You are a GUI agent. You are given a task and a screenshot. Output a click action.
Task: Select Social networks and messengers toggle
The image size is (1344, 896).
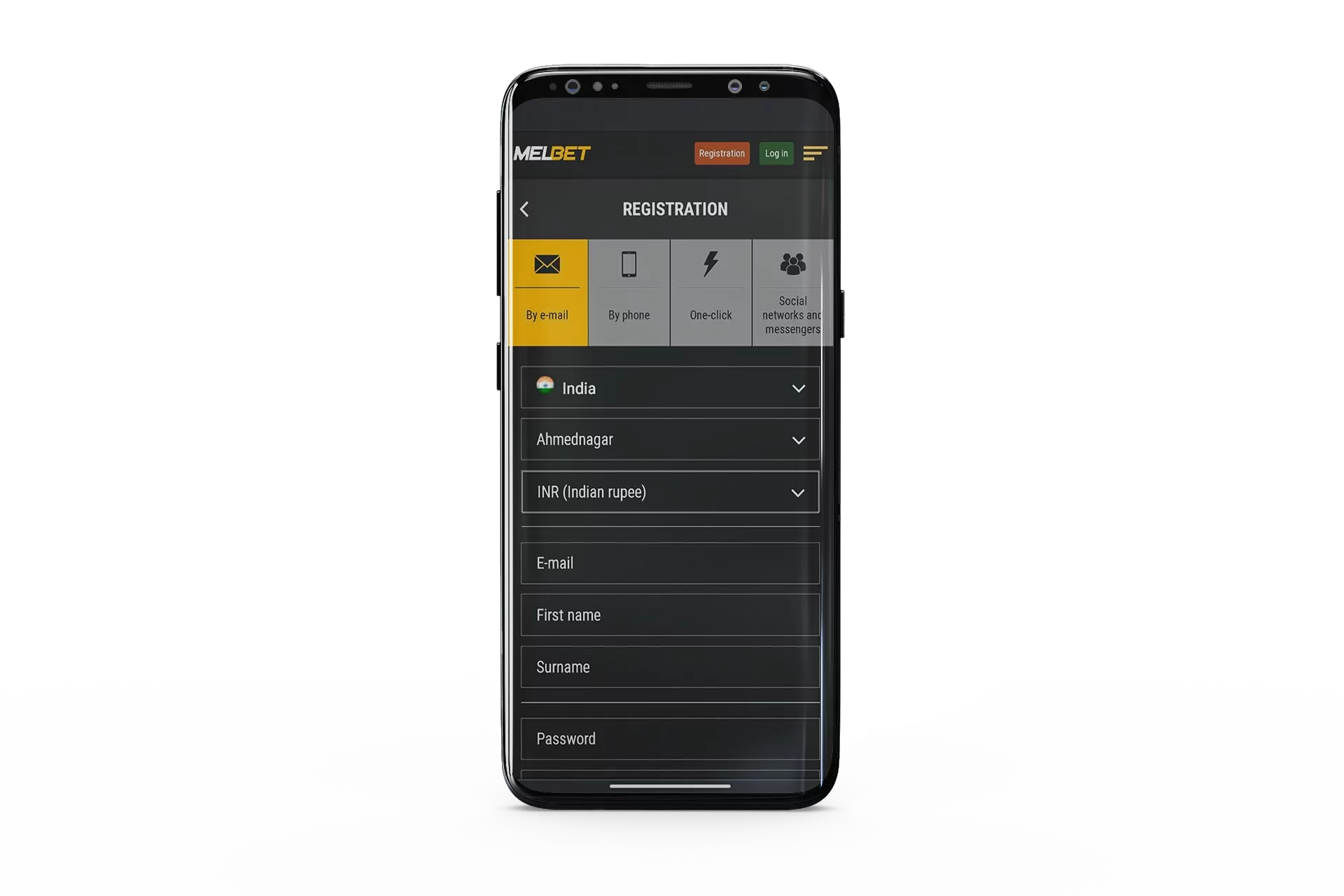point(793,290)
